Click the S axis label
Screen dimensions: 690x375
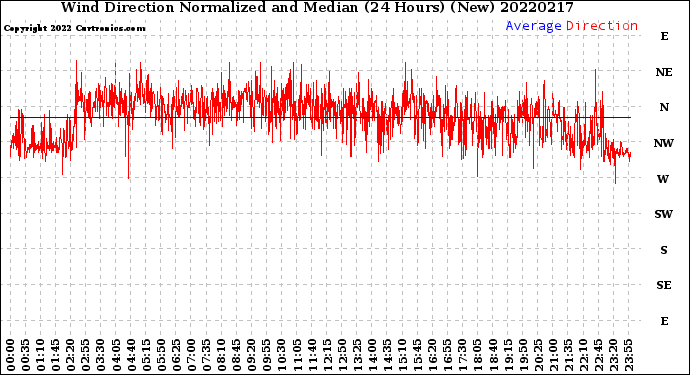(664, 250)
